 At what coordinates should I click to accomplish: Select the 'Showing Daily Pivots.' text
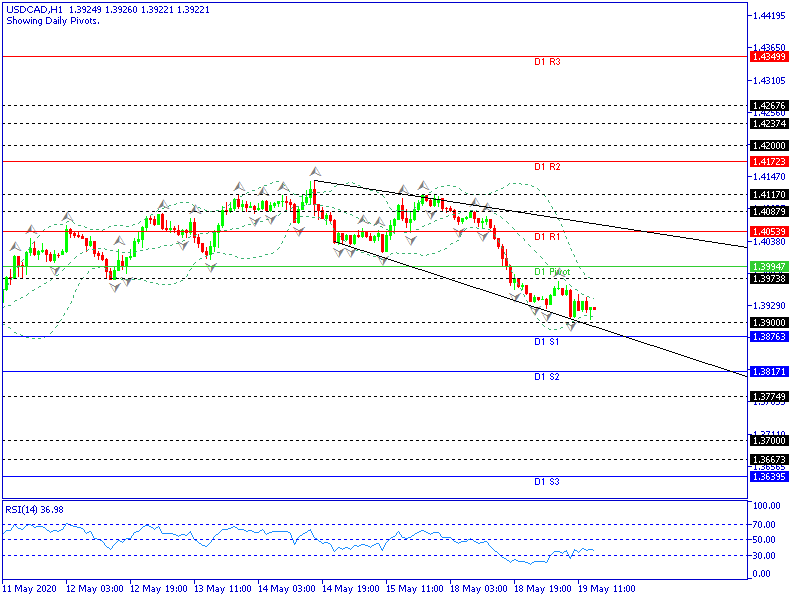tap(52, 21)
